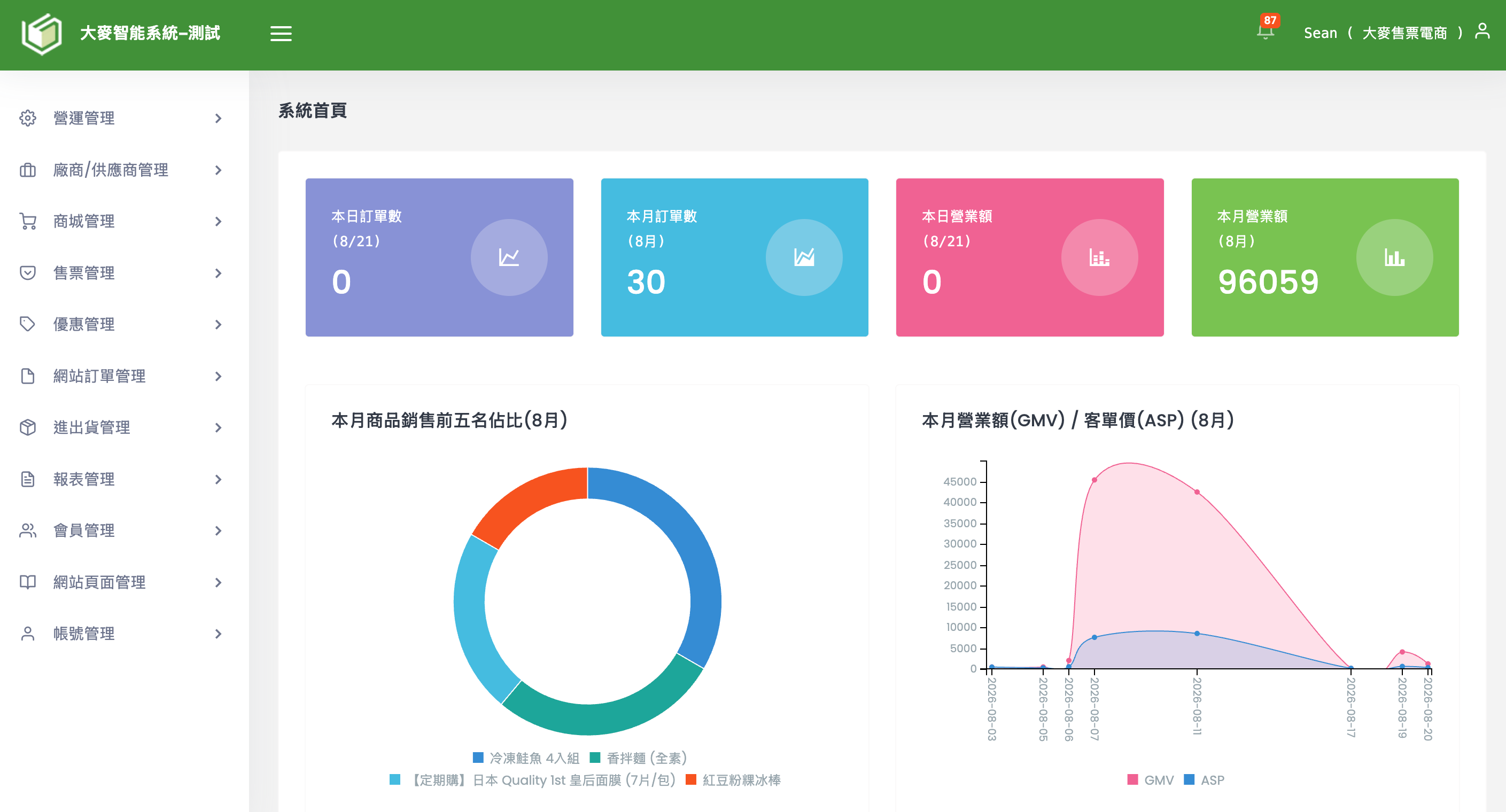Click GMV data point at 2026-08-11
The image size is (1506, 812).
[x=1197, y=492]
